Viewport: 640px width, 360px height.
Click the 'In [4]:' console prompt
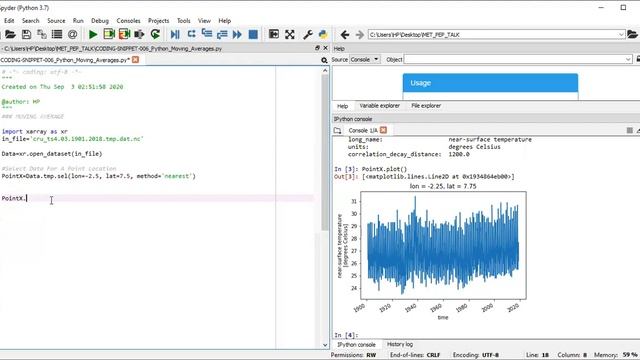click(346, 335)
